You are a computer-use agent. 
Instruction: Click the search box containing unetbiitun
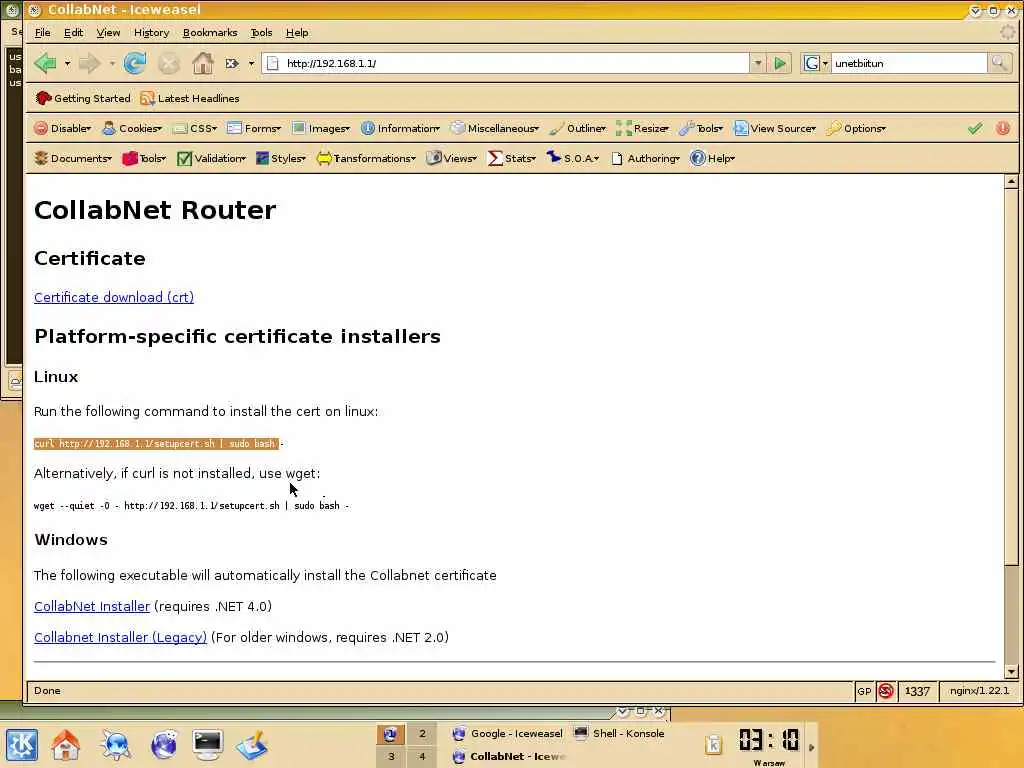click(x=908, y=63)
